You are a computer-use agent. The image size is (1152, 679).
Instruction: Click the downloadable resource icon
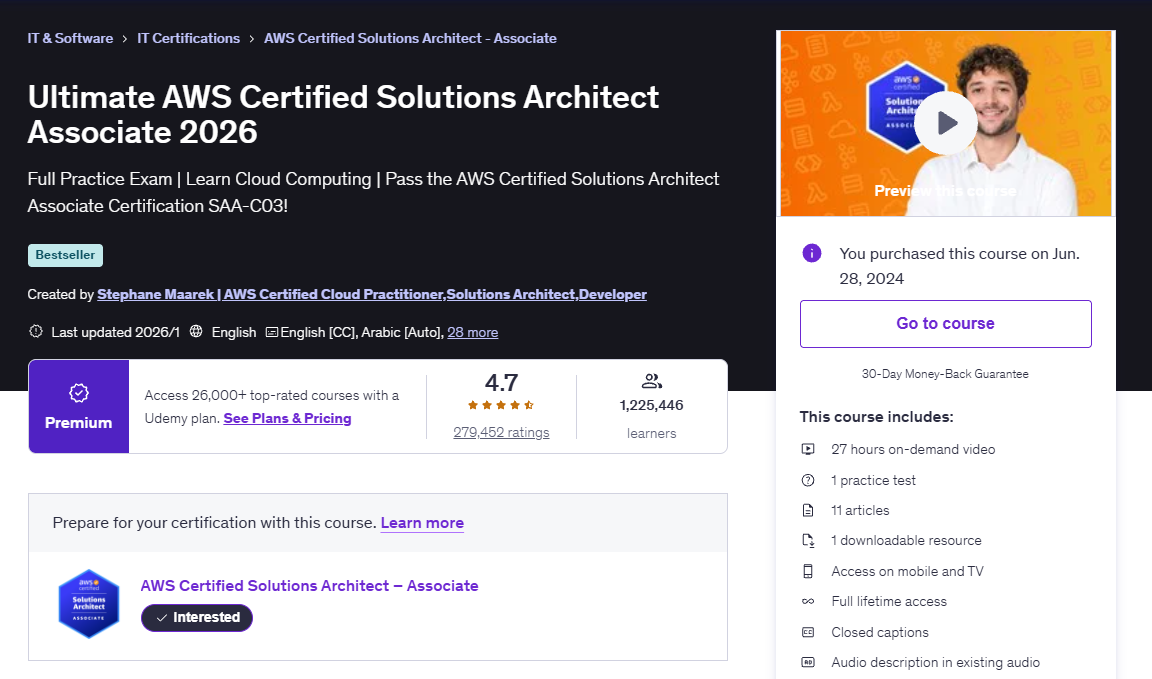click(808, 541)
